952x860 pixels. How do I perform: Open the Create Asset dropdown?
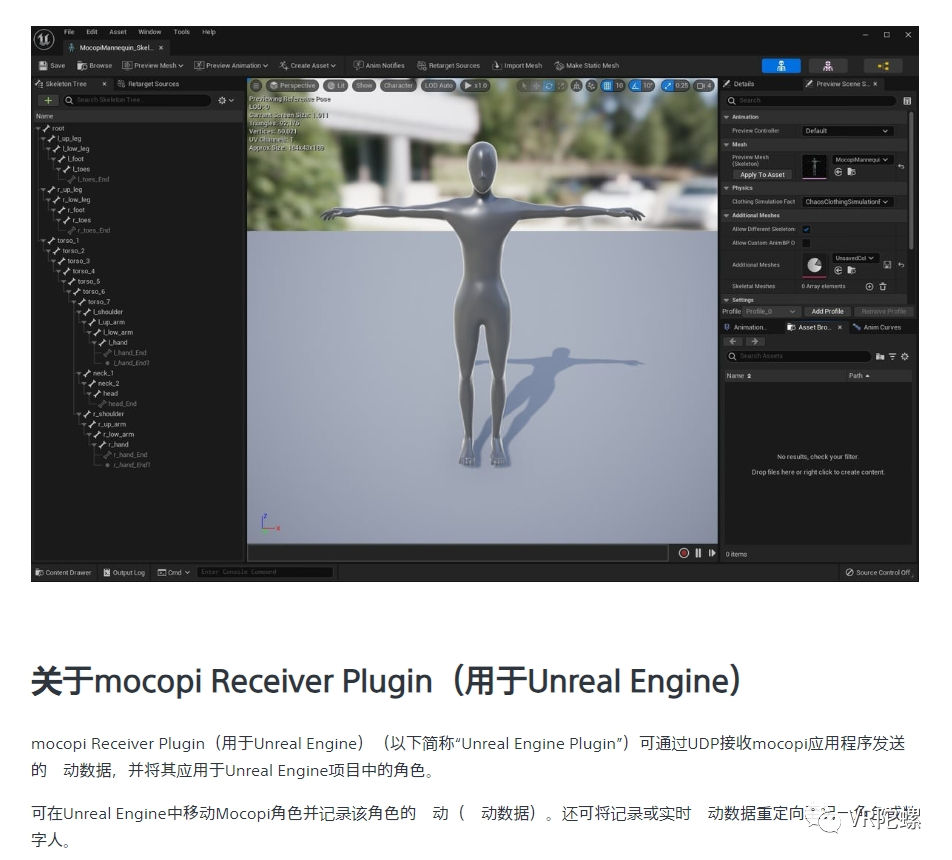307,66
